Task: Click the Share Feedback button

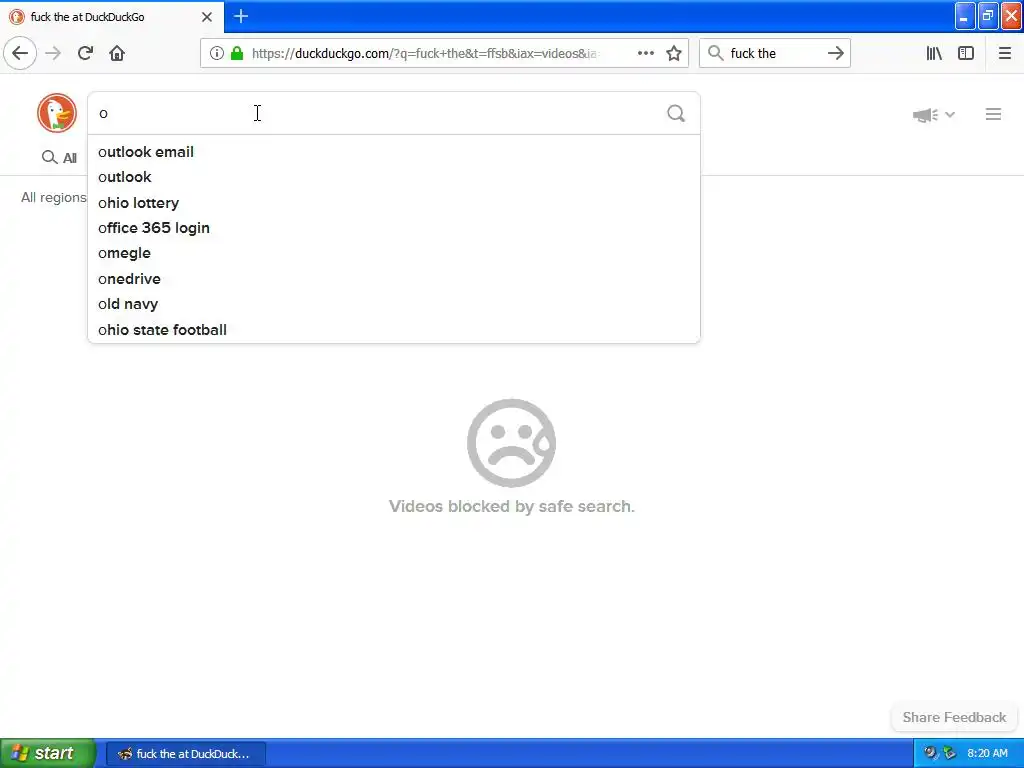Action: tap(954, 717)
